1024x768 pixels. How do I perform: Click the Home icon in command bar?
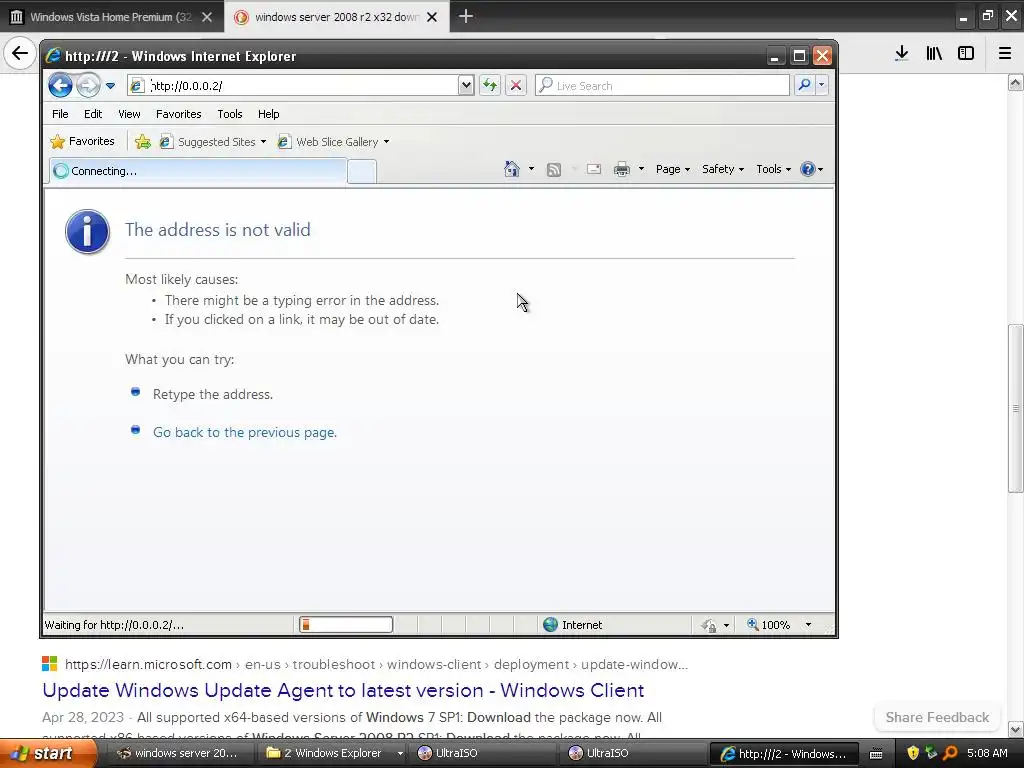(x=511, y=169)
